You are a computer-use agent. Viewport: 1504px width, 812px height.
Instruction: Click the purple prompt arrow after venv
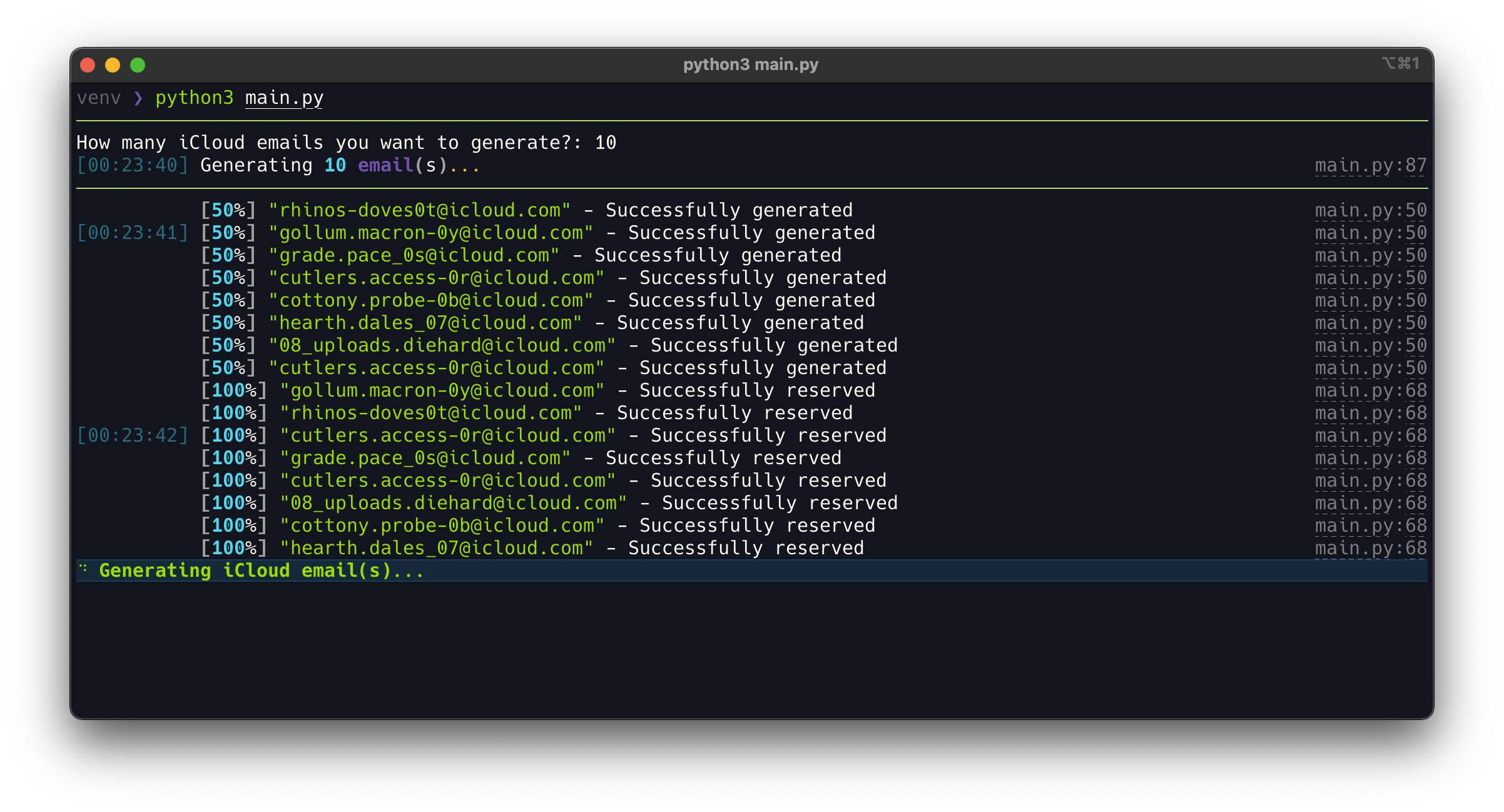[138, 98]
